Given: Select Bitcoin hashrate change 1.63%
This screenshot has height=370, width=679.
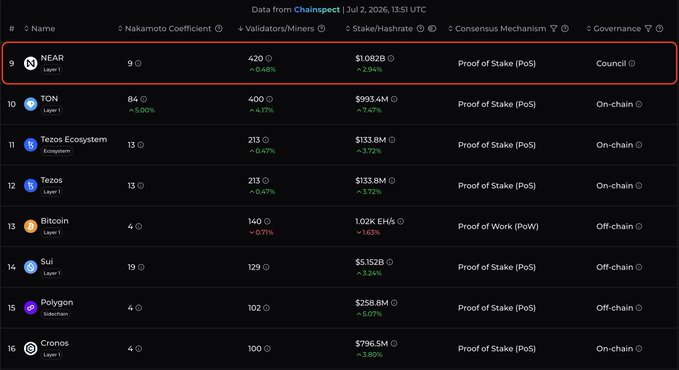Looking at the screenshot, I should coord(368,232).
